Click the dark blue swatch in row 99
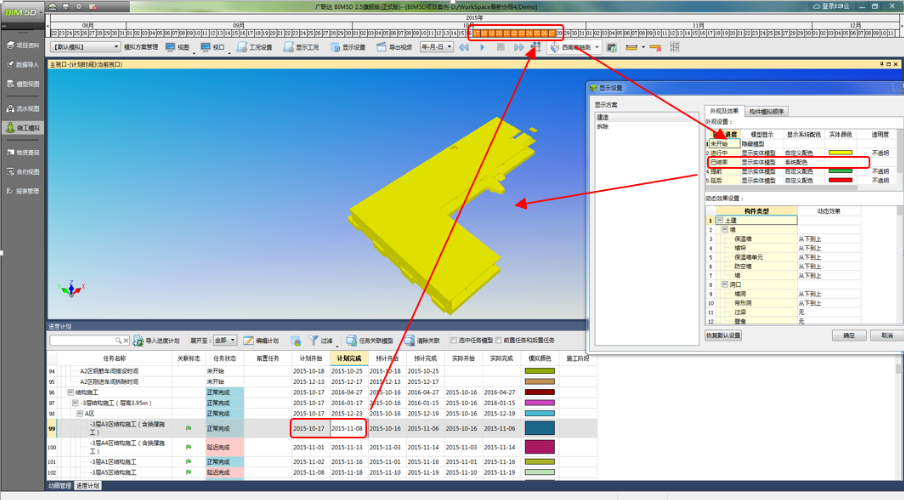The image size is (904, 500). pos(540,428)
